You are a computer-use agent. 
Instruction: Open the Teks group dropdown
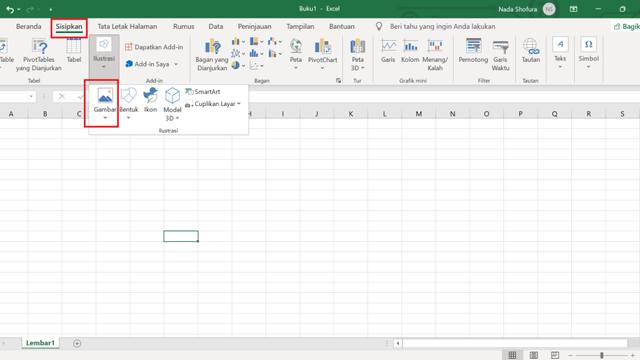pyautogui.click(x=560, y=53)
